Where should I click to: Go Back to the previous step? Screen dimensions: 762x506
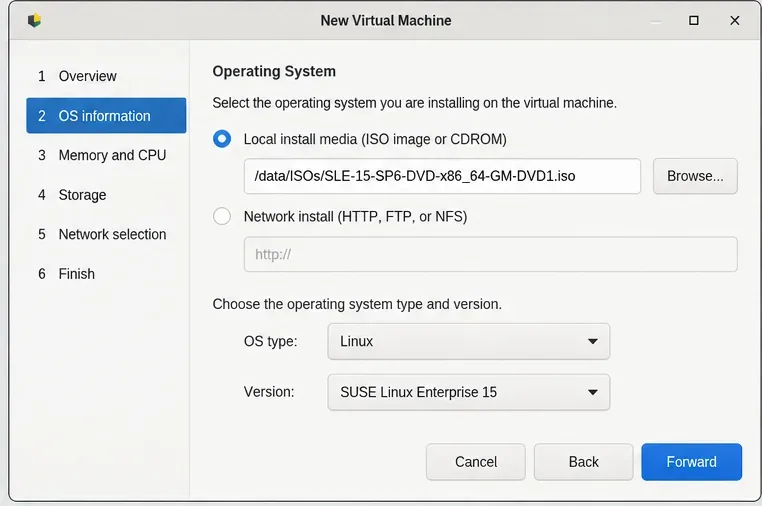click(x=584, y=462)
